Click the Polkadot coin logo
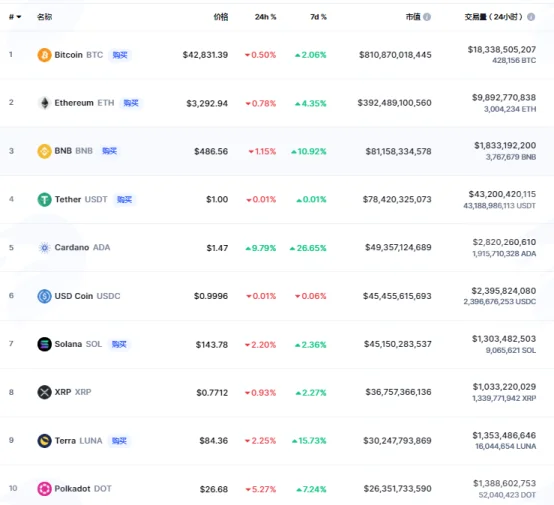Image resolution: width=554 pixels, height=505 pixels. (x=44, y=489)
